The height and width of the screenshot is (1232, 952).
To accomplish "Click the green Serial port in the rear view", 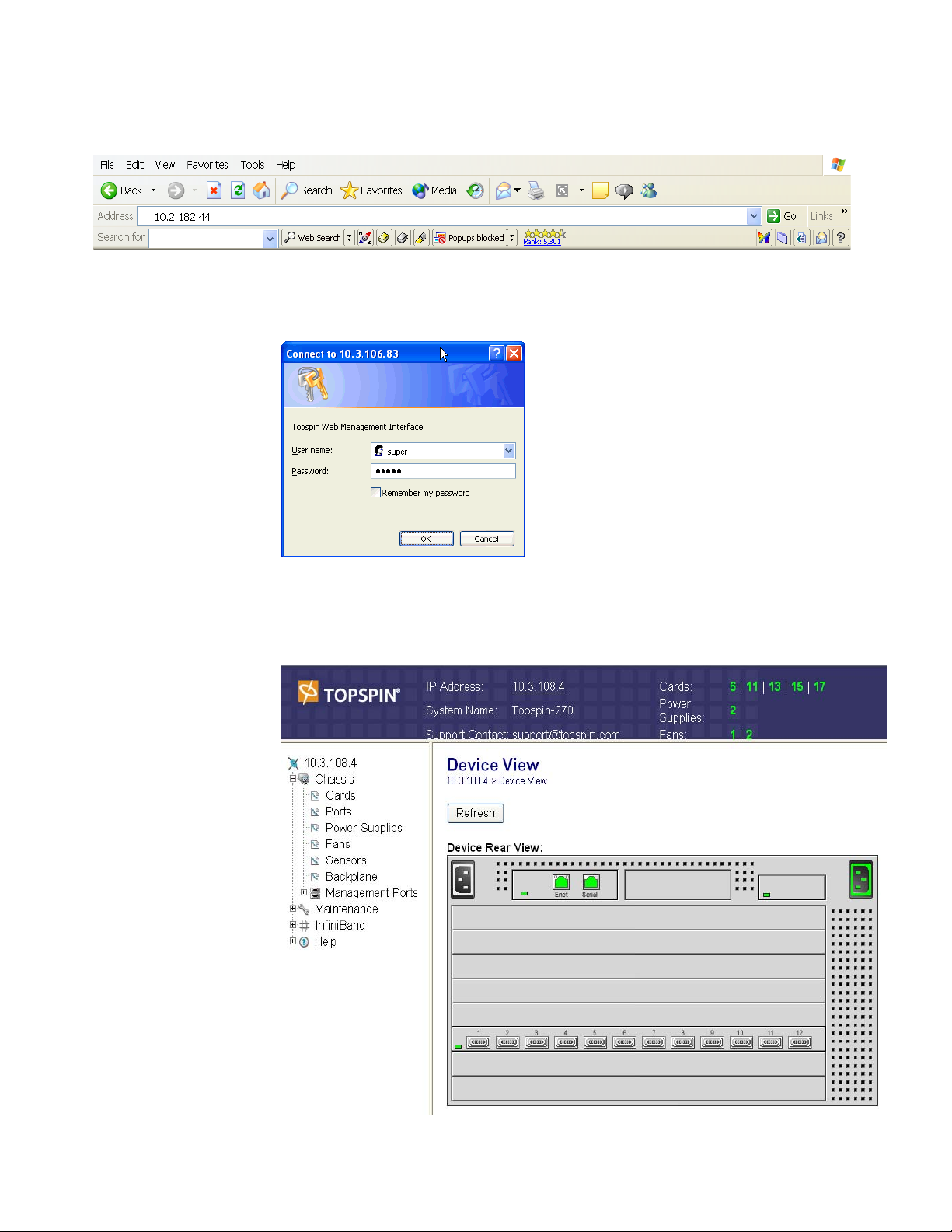I will 591,882.
